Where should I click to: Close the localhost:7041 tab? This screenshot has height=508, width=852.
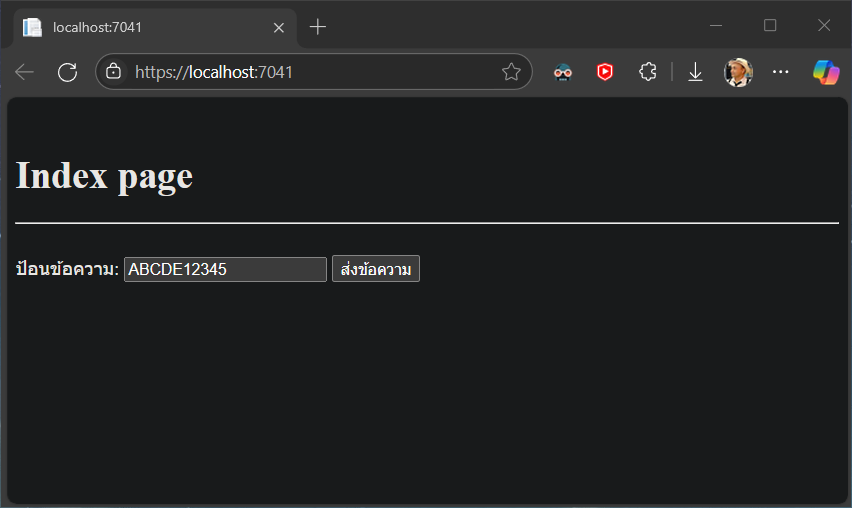279,27
